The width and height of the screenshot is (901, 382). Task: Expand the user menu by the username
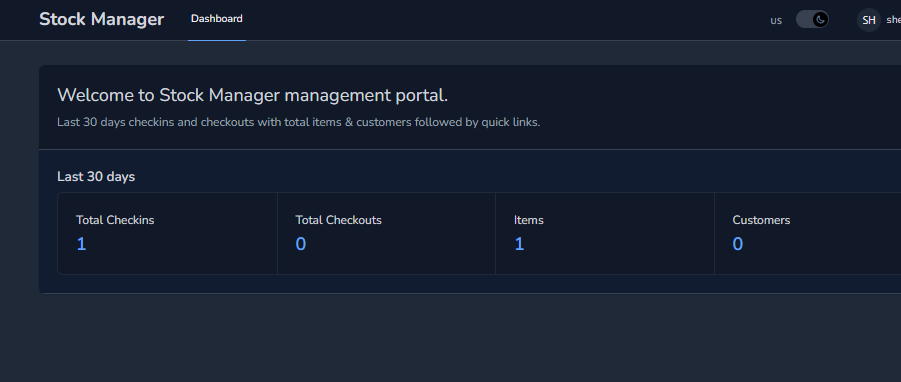(894, 20)
